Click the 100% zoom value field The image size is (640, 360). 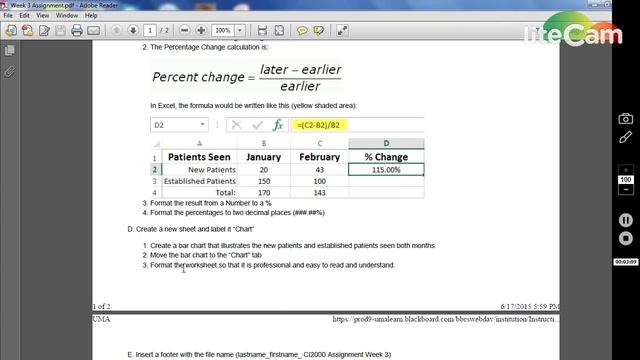pos(222,31)
